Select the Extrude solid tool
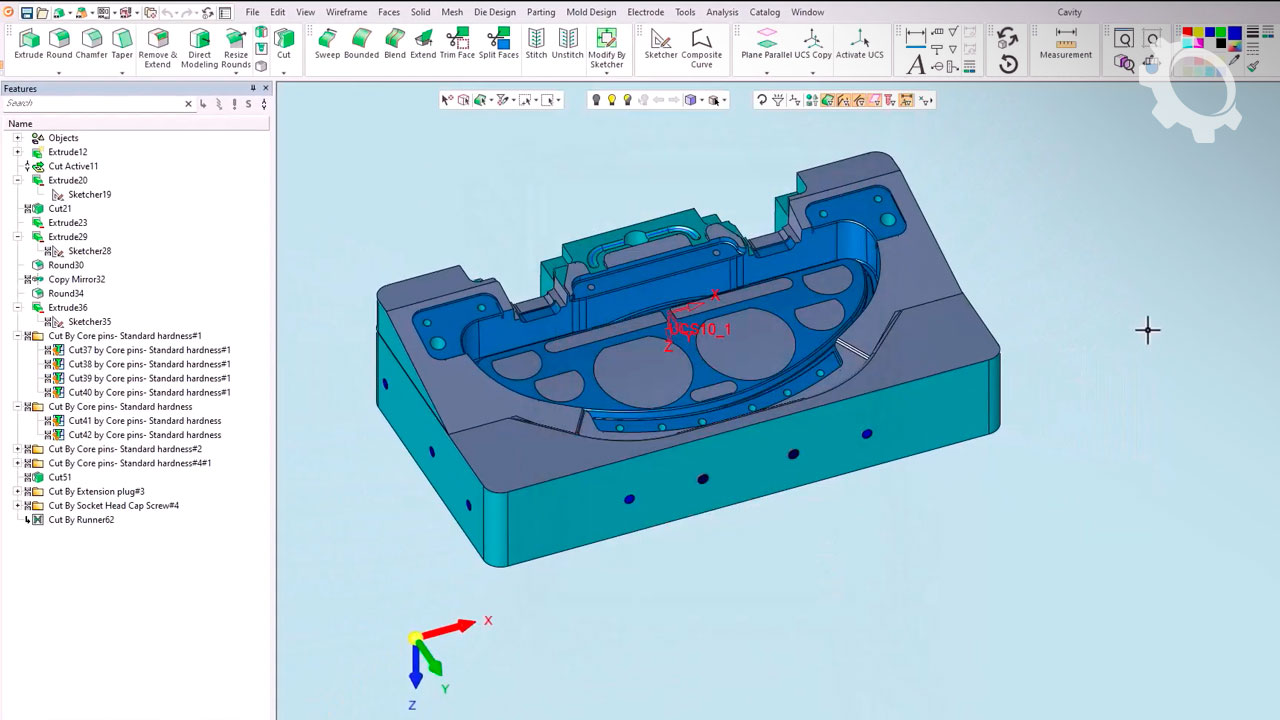 (x=29, y=44)
